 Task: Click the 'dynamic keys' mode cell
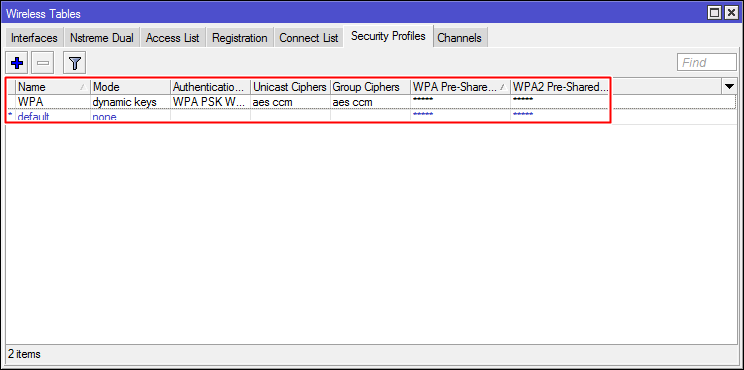(130, 102)
